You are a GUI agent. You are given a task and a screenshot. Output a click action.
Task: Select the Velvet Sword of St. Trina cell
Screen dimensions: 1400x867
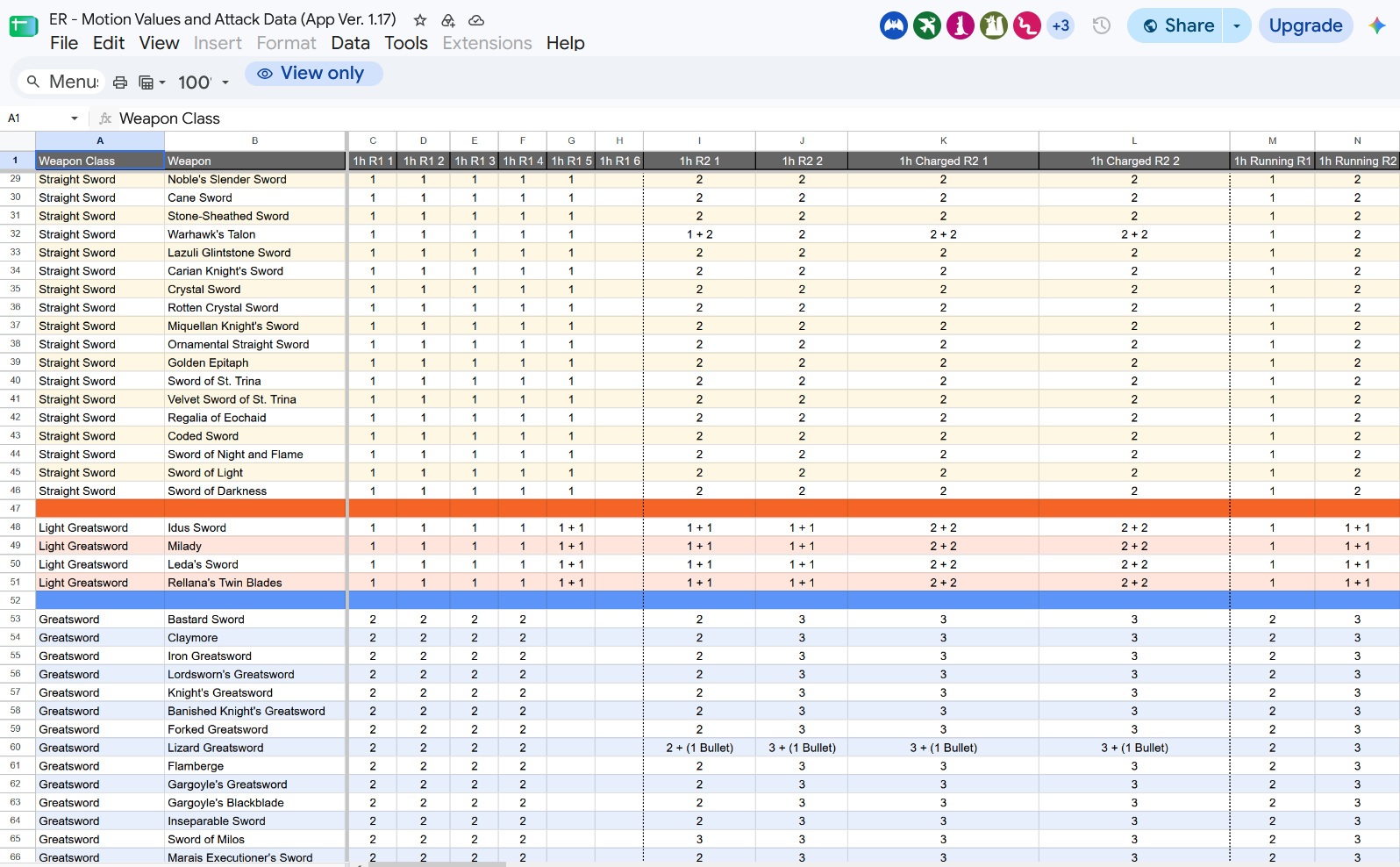click(x=254, y=399)
